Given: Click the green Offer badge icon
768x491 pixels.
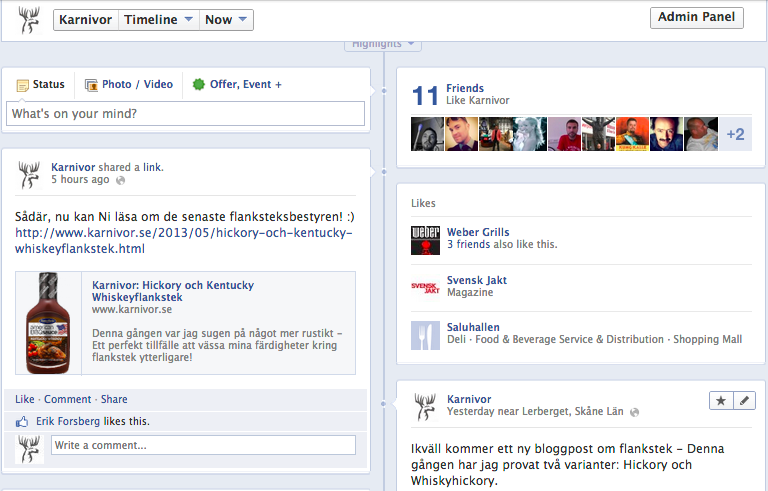Looking at the screenshot, I should [198, 84].
